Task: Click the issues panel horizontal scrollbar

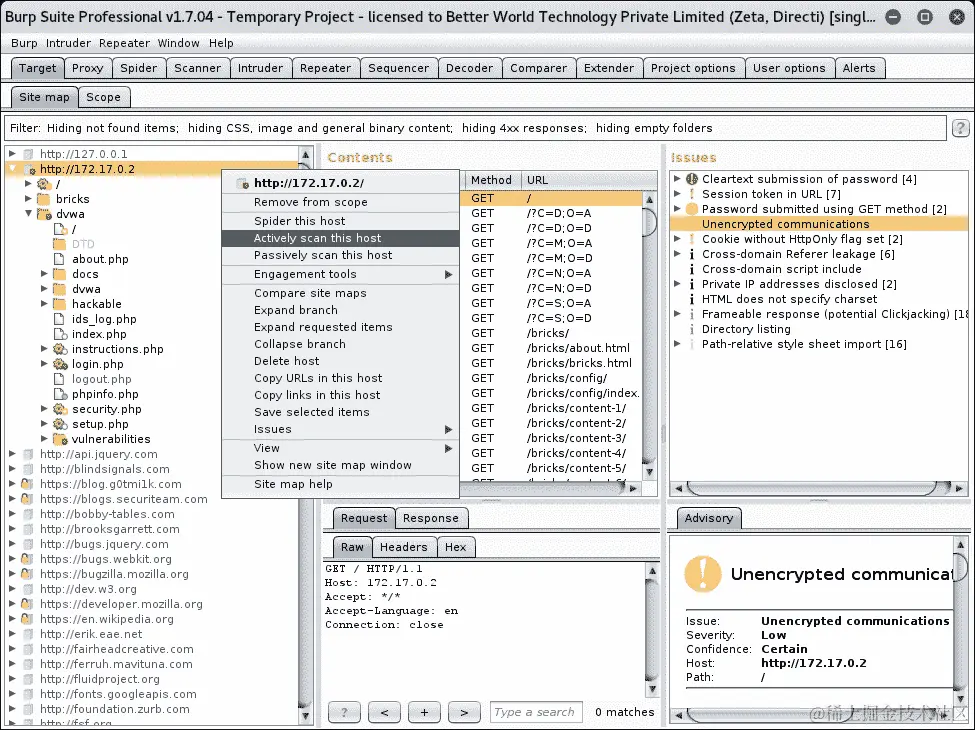Action: (819, 488)
